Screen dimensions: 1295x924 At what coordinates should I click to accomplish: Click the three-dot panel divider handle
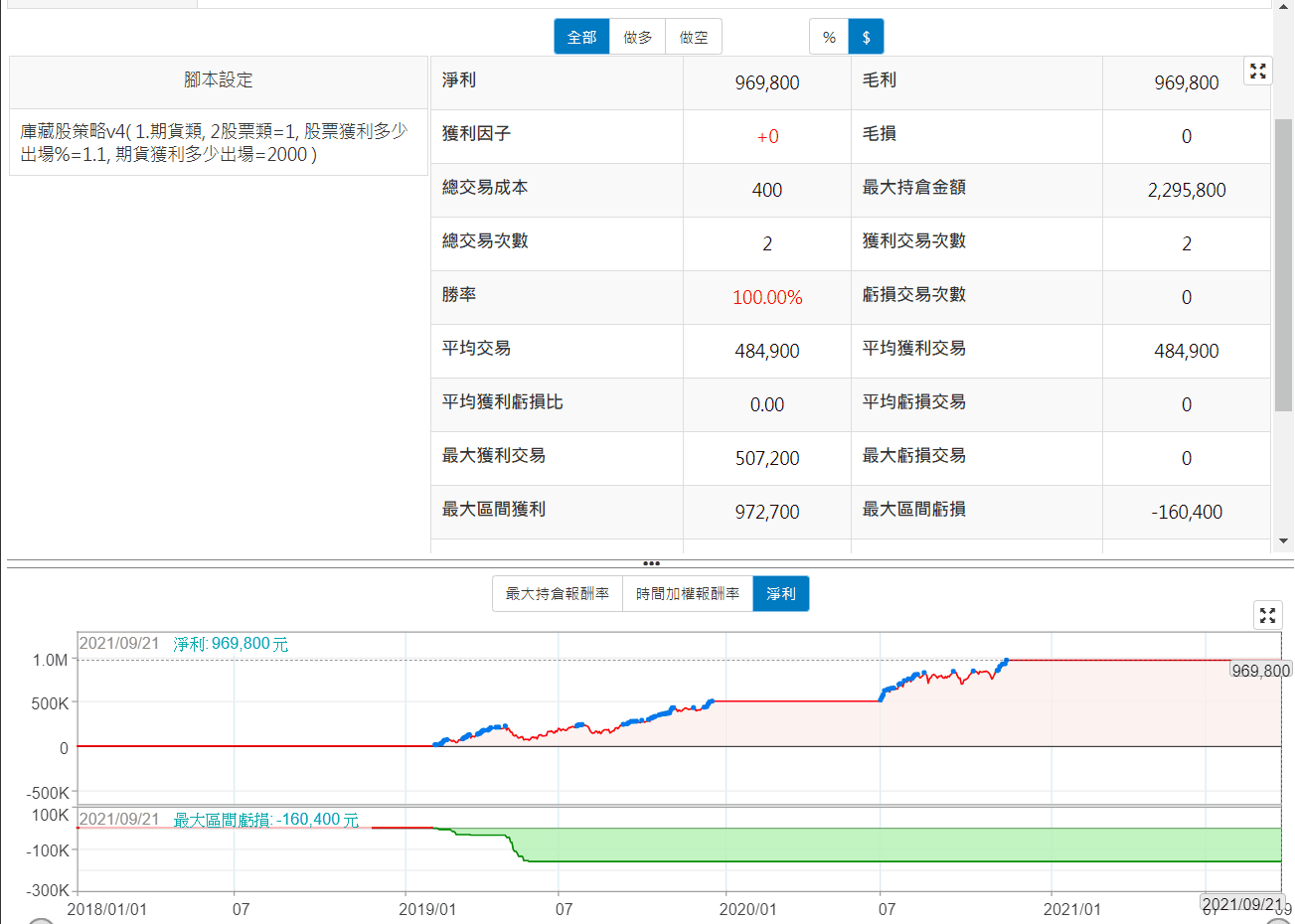[651, 563]
